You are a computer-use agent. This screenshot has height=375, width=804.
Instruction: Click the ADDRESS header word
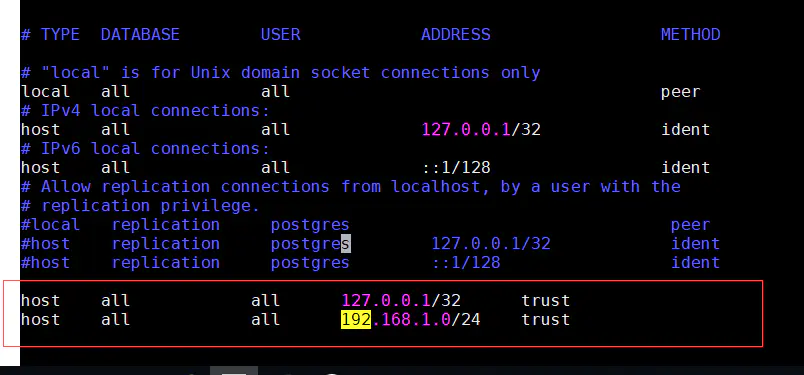click(x=455, y=34)
